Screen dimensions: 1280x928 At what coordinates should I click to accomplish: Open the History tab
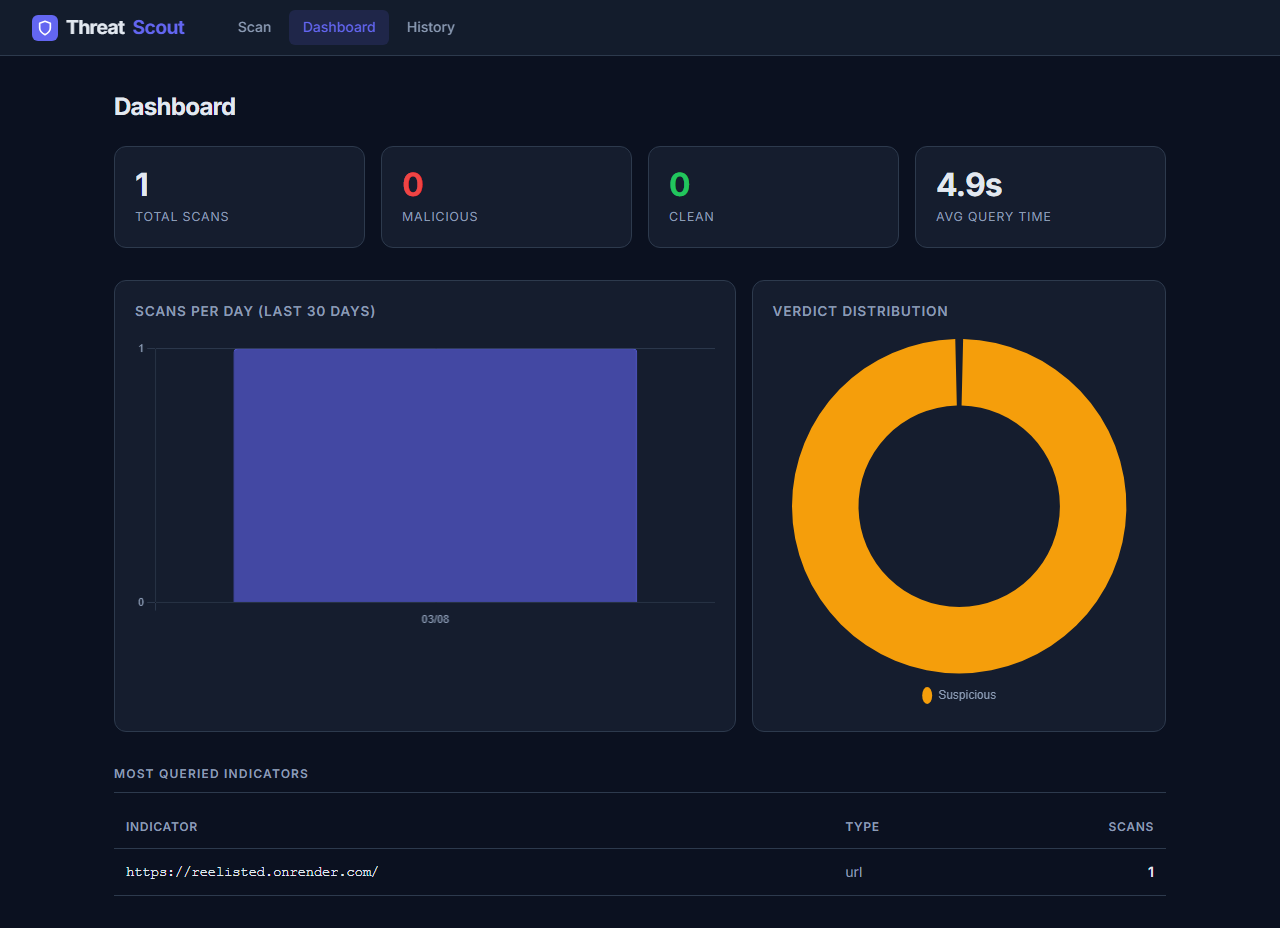pyautogui.click(x=430, y=27)
